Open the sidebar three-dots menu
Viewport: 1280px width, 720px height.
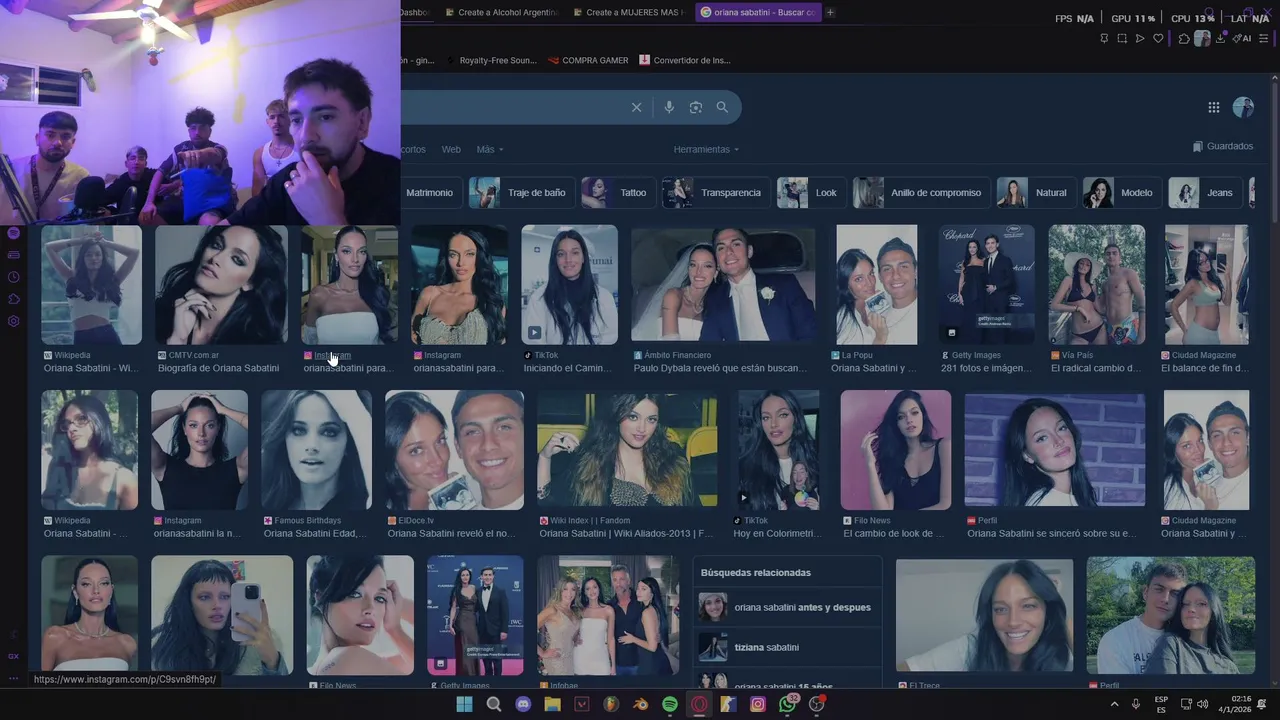coord(13,678)
